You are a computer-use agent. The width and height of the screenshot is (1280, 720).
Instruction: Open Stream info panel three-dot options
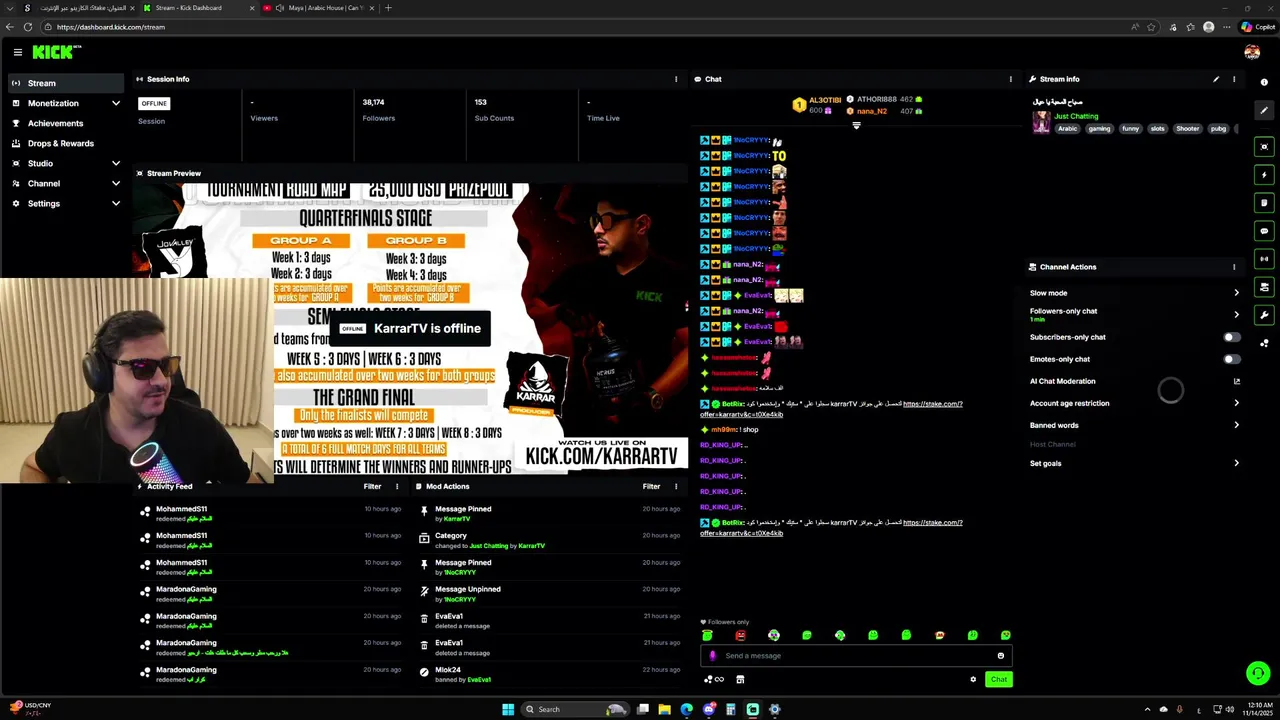pyautogui.click(x=1234, y=79)
